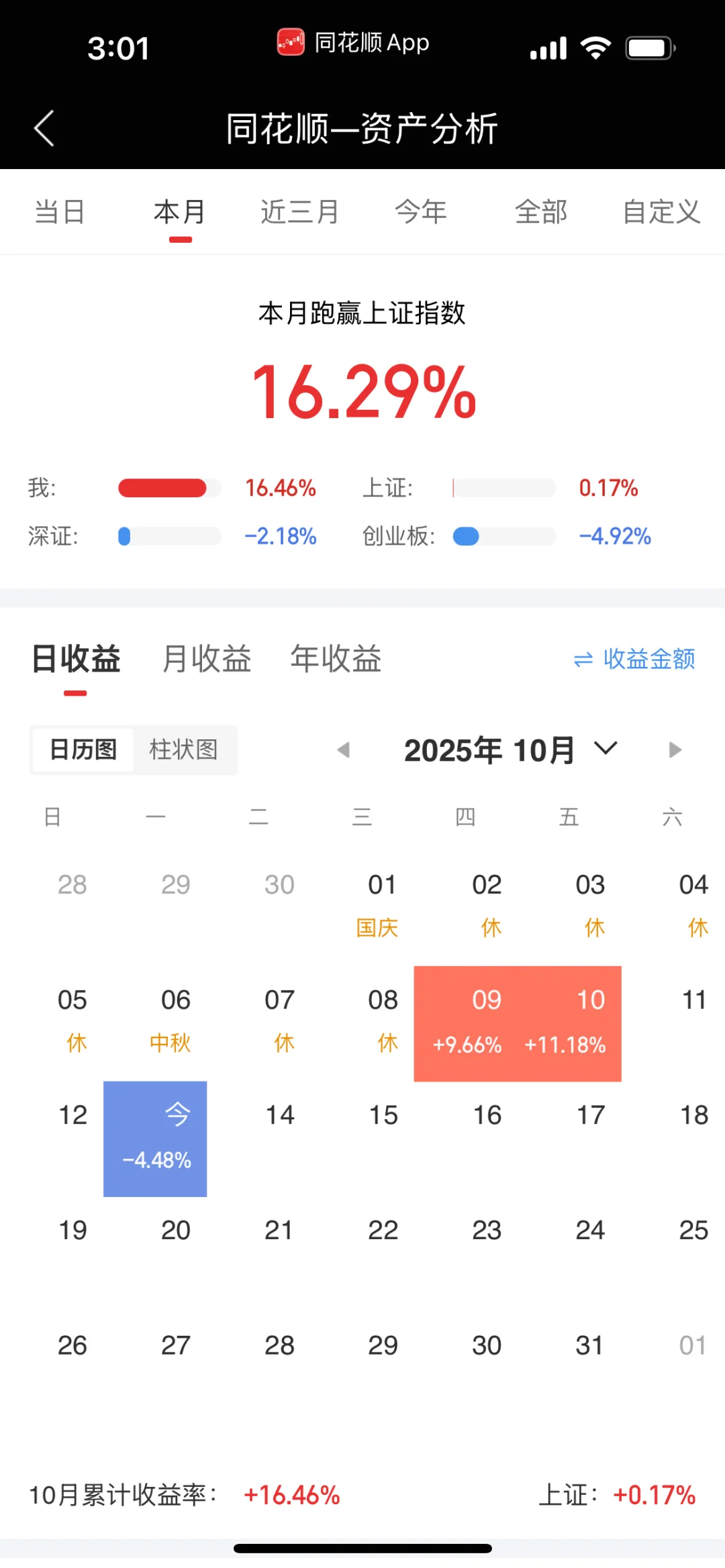Expand month picker via chevron-down arrow

pyautogui.click(x=606, y=748)
